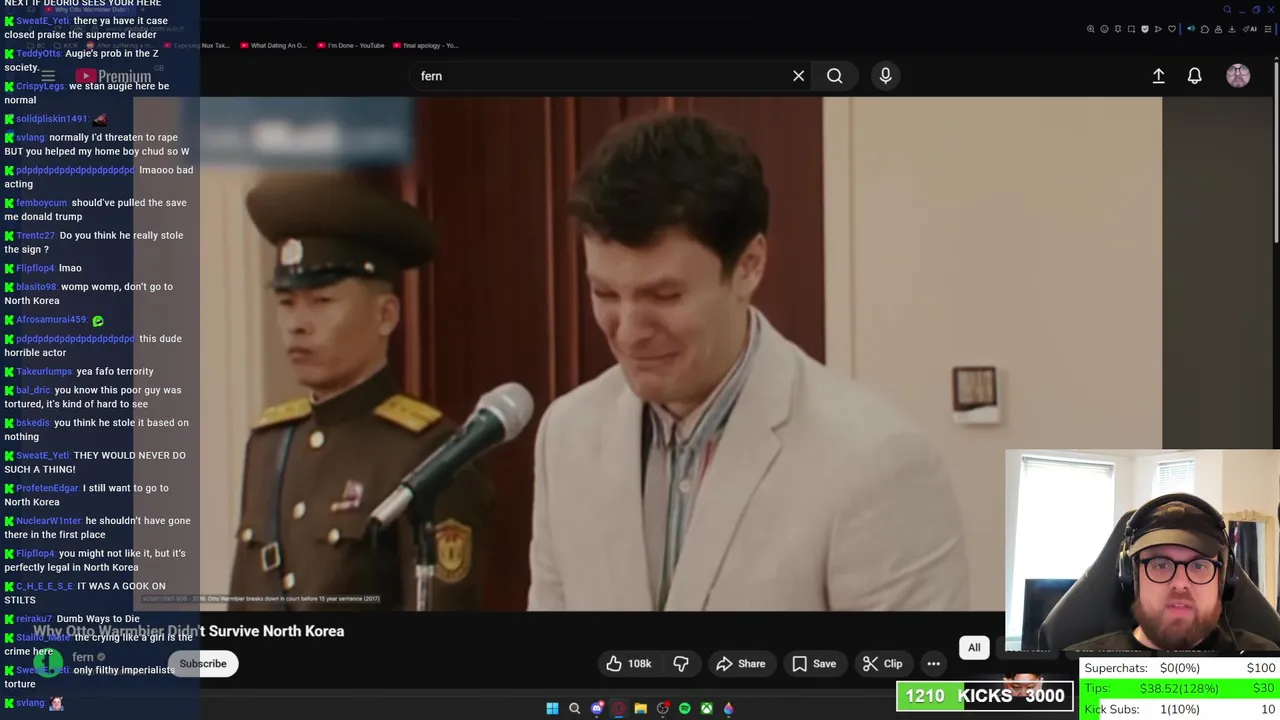Viewport: 1280px width, 720px height.
Task: Open Windows taskbar search
Action: coord(574,708)
